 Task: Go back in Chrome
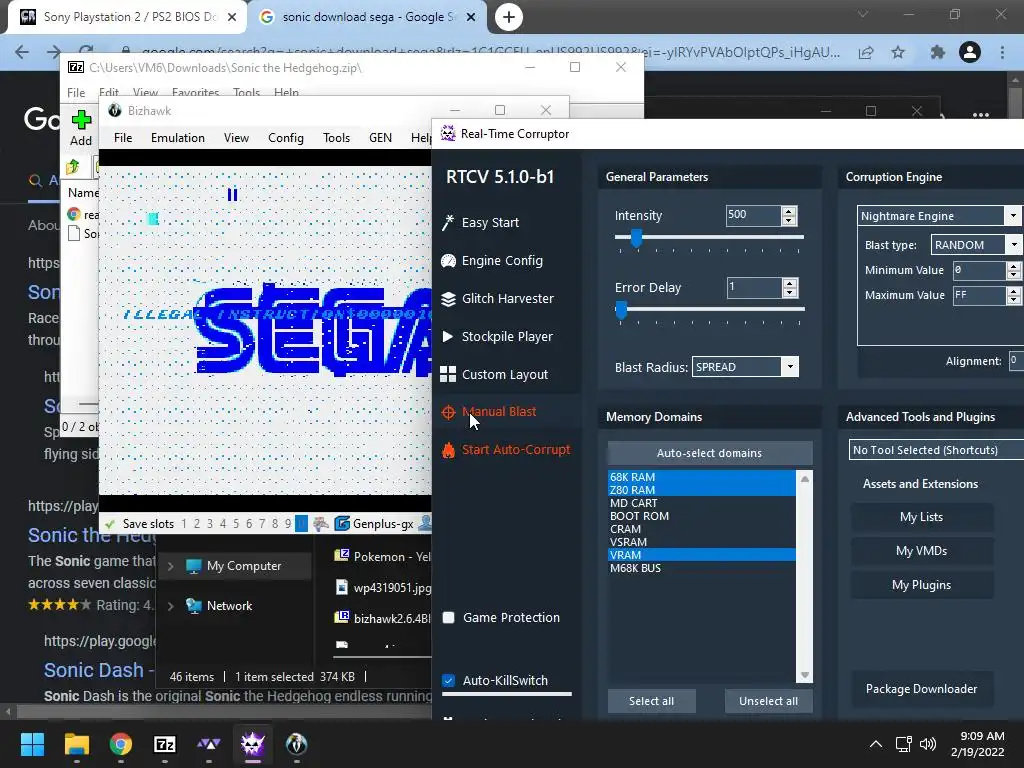22,52
